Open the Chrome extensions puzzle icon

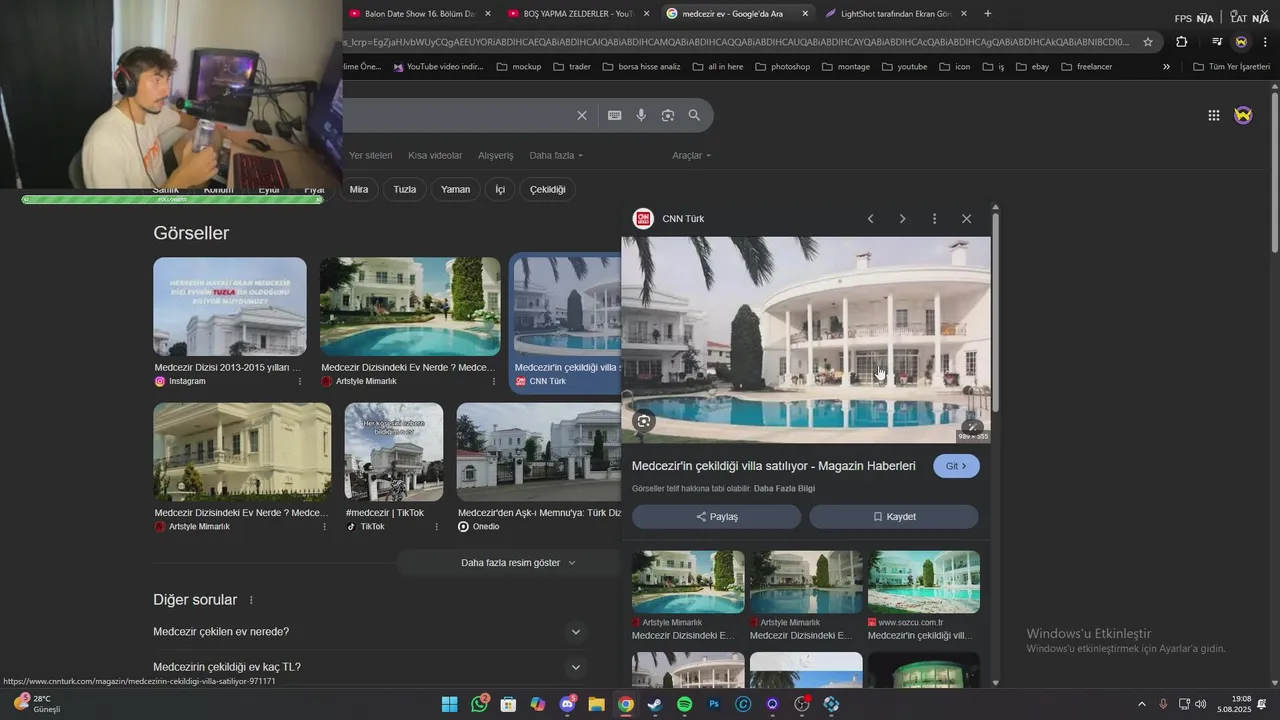1182,42
